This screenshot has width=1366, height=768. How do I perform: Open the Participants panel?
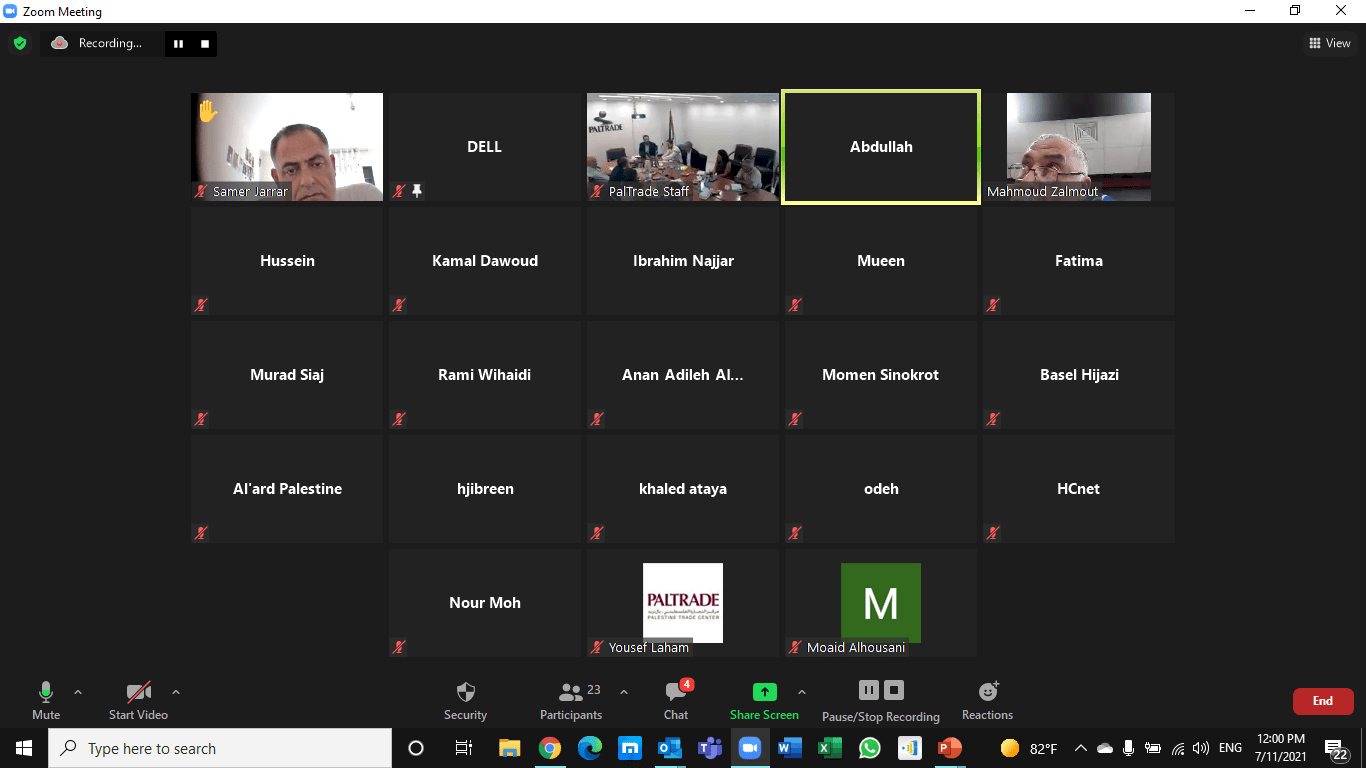(x=571, y=692)
